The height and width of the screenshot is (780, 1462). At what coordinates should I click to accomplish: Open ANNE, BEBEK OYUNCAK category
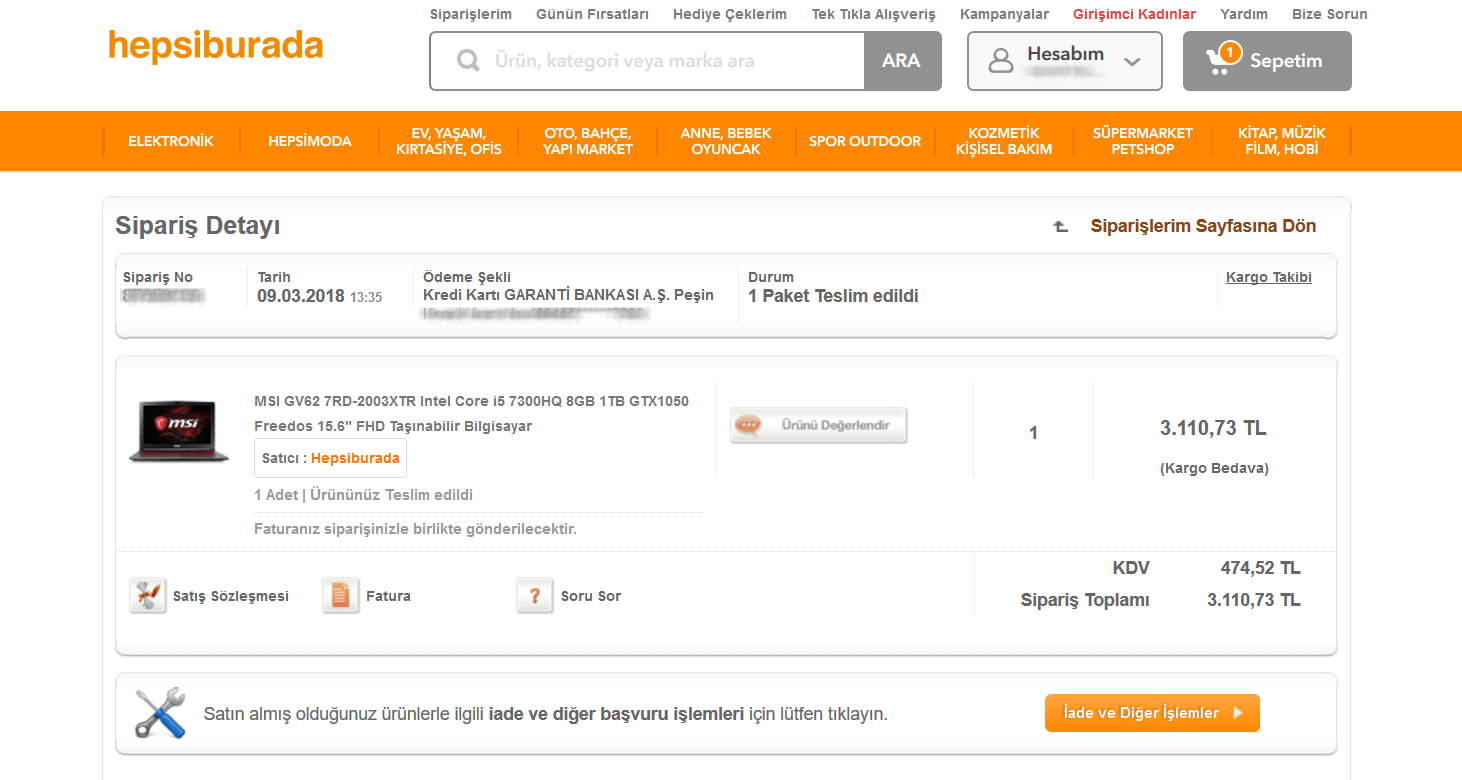point(726,141)
